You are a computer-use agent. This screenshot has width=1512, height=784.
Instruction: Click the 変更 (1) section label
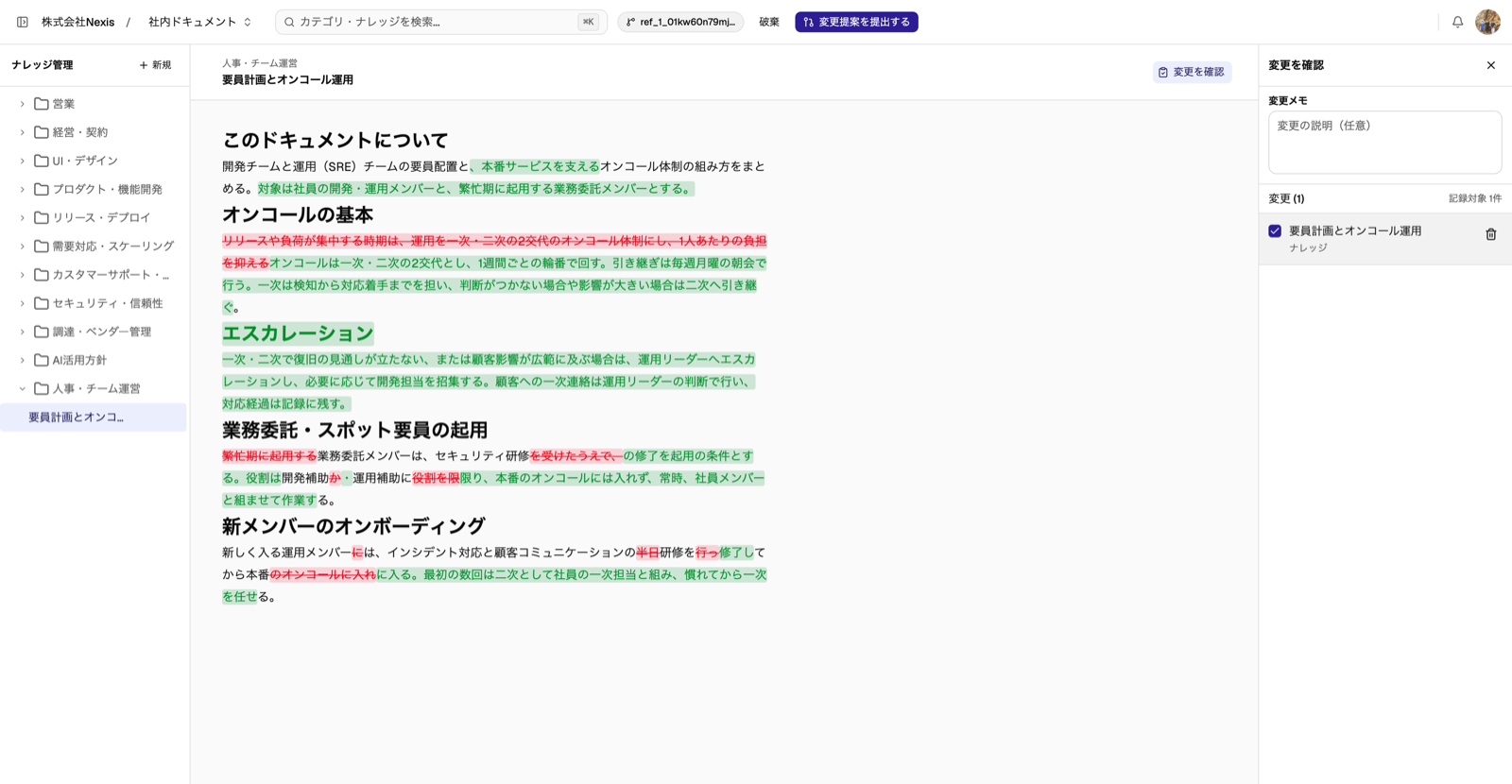(x=1286, y=198)
